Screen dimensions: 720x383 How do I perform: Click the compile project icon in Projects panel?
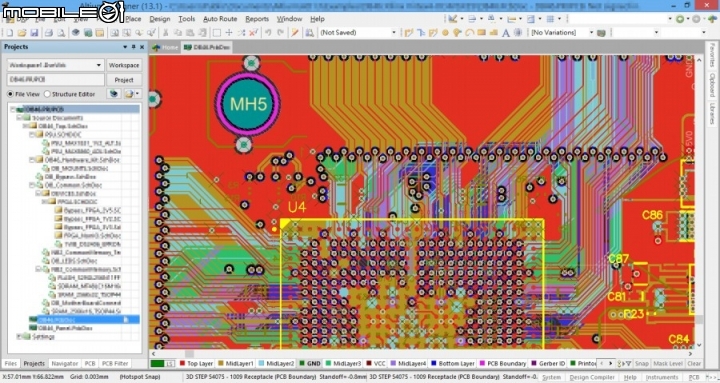click(x=114, y=94)
